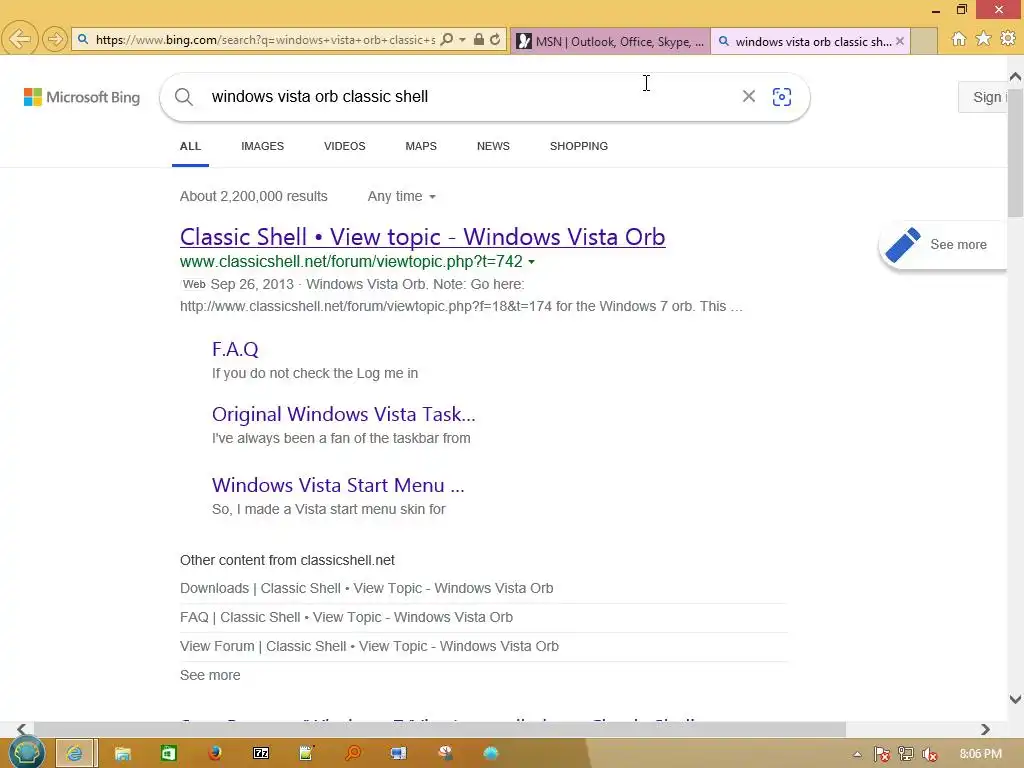Click the orange magnifier taskbar icon

click(x=353, y=754)
